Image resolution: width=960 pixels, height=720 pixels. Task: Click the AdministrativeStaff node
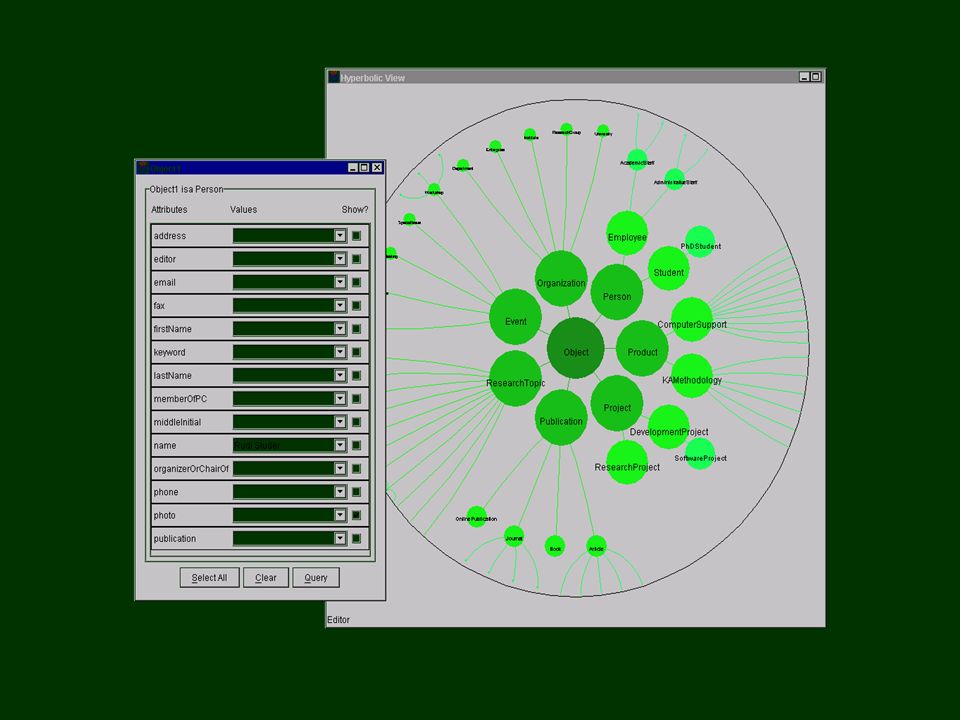click(x=674, y=179)
